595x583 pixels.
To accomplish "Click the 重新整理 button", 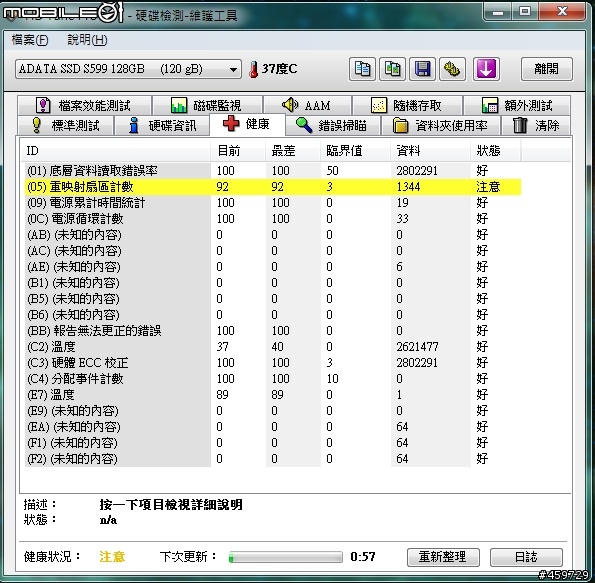I will [x=443, y=557].
